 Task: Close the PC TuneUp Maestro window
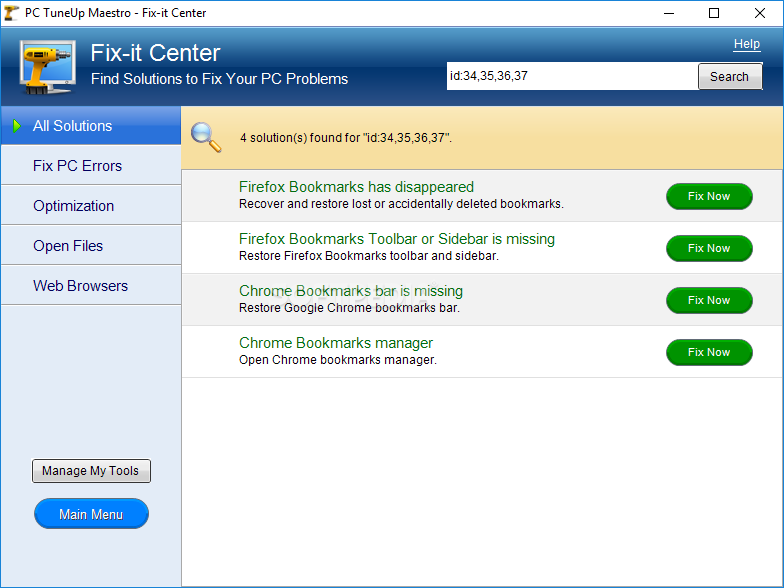point(760,13)
